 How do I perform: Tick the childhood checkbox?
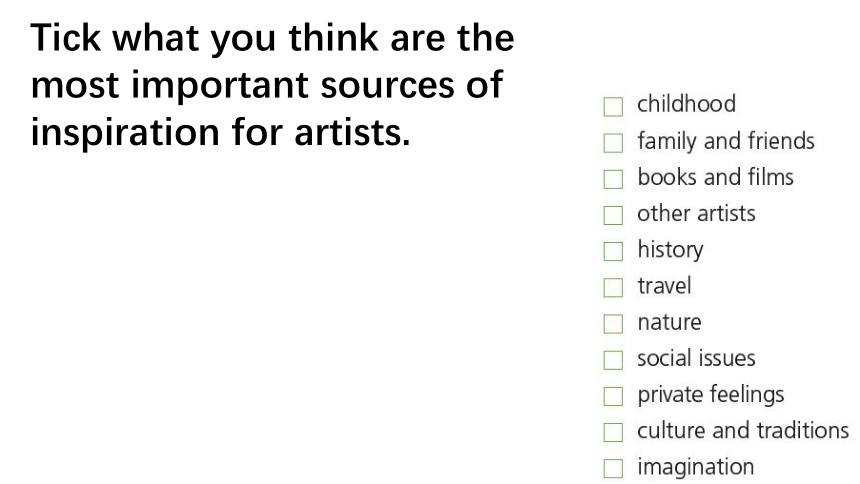[x=613, y=106]
